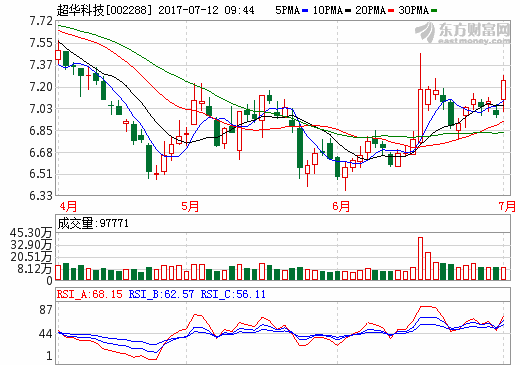
Task: Click the timestamp 2017-07-12 09:44
Action: (206, 10)
